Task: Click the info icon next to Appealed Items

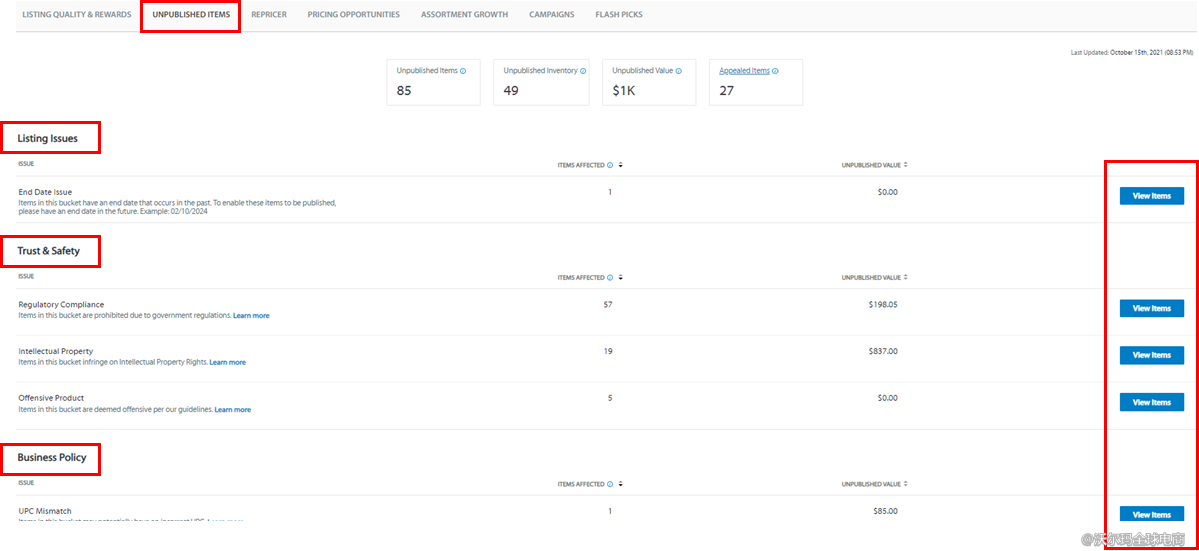Action: 775,71
